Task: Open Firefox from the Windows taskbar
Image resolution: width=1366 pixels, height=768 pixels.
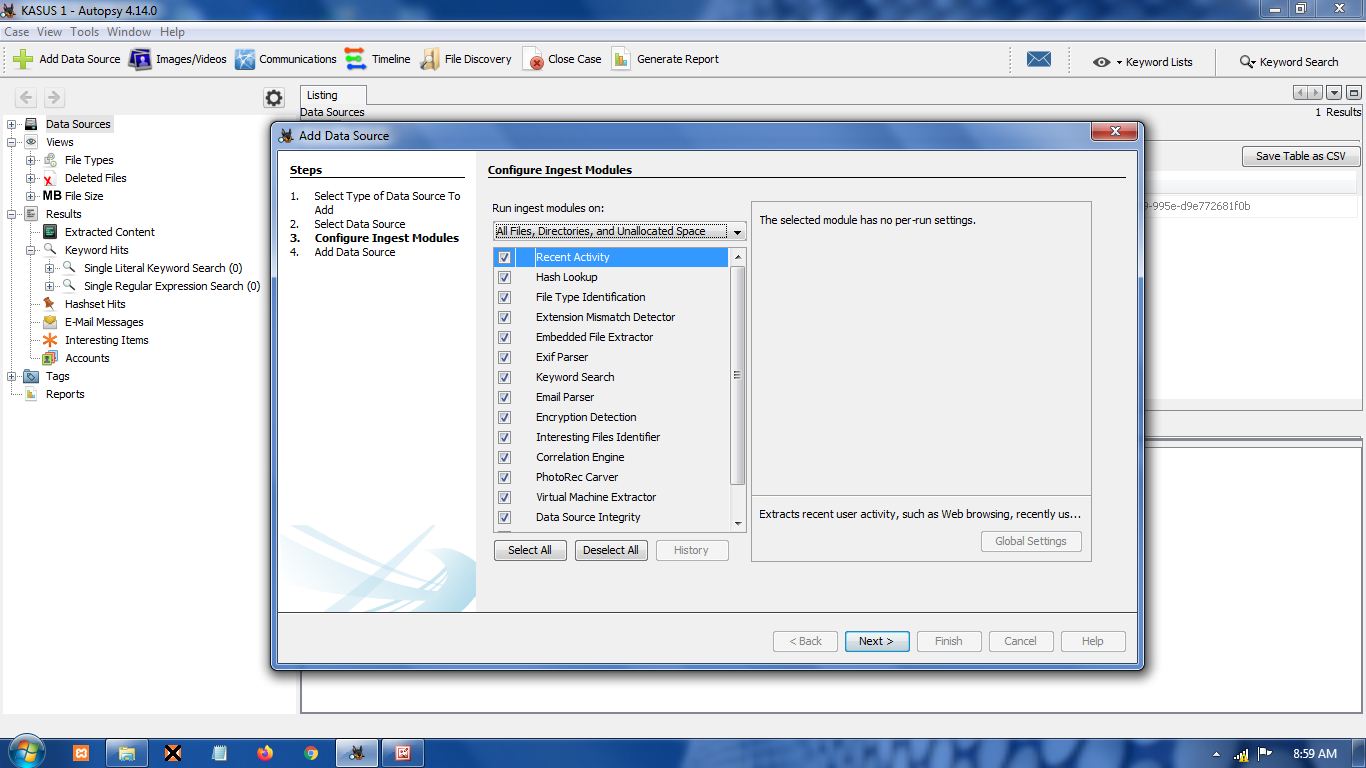Action: [265, 753]
